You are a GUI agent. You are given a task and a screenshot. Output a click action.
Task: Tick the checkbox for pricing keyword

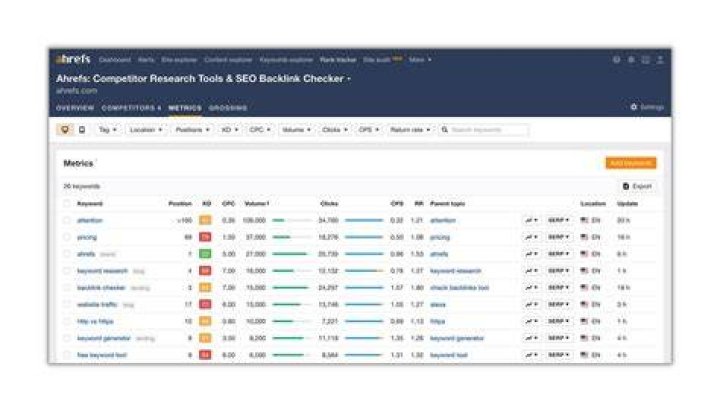(x=67, y=237)
